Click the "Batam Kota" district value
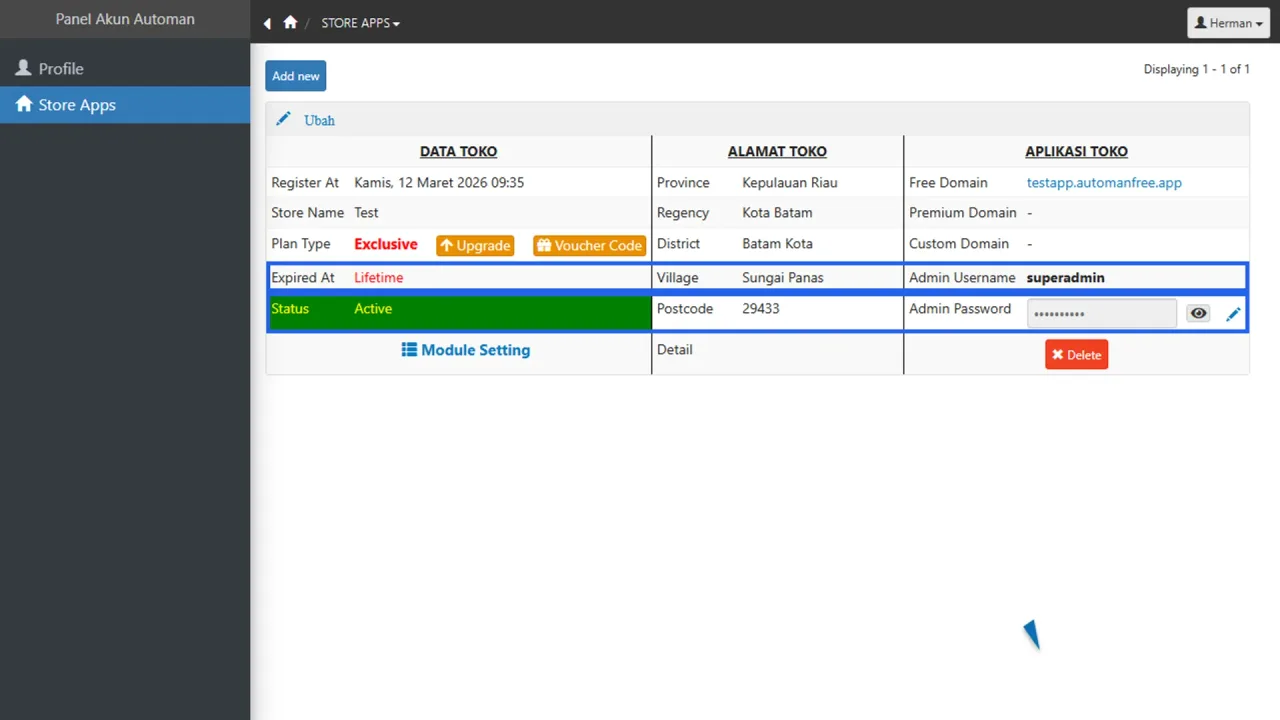1280x720 pixels. click(777, 244)
